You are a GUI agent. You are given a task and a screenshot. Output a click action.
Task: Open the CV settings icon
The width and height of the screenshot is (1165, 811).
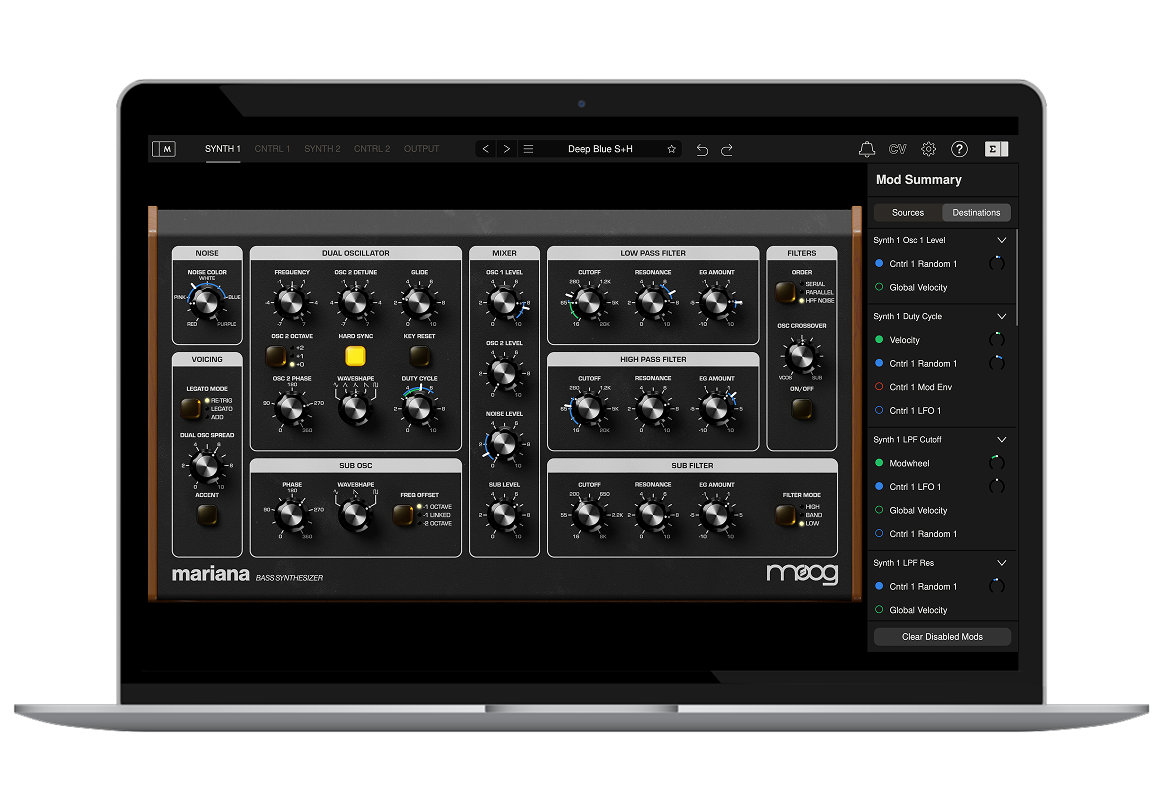click(x=898, y=149)
